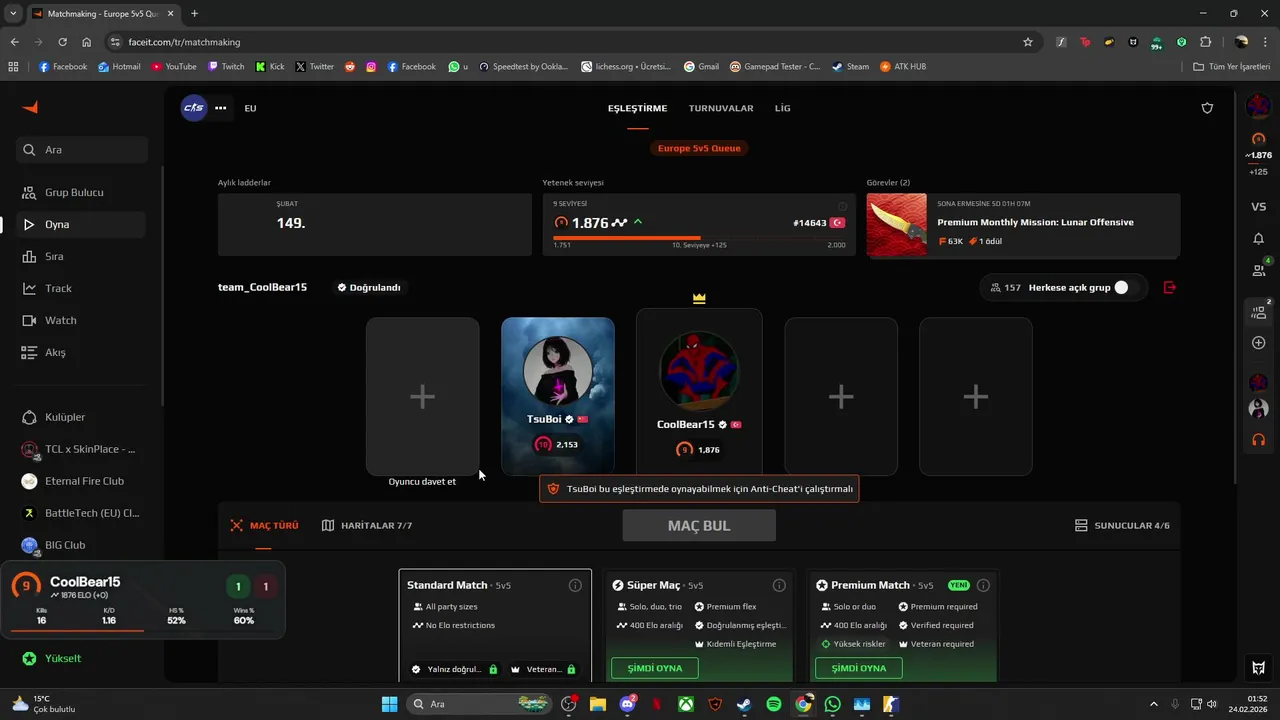Screen dimensions: 1280x720
Task: Click Standard Match info icon
Action: click(575, 585)
